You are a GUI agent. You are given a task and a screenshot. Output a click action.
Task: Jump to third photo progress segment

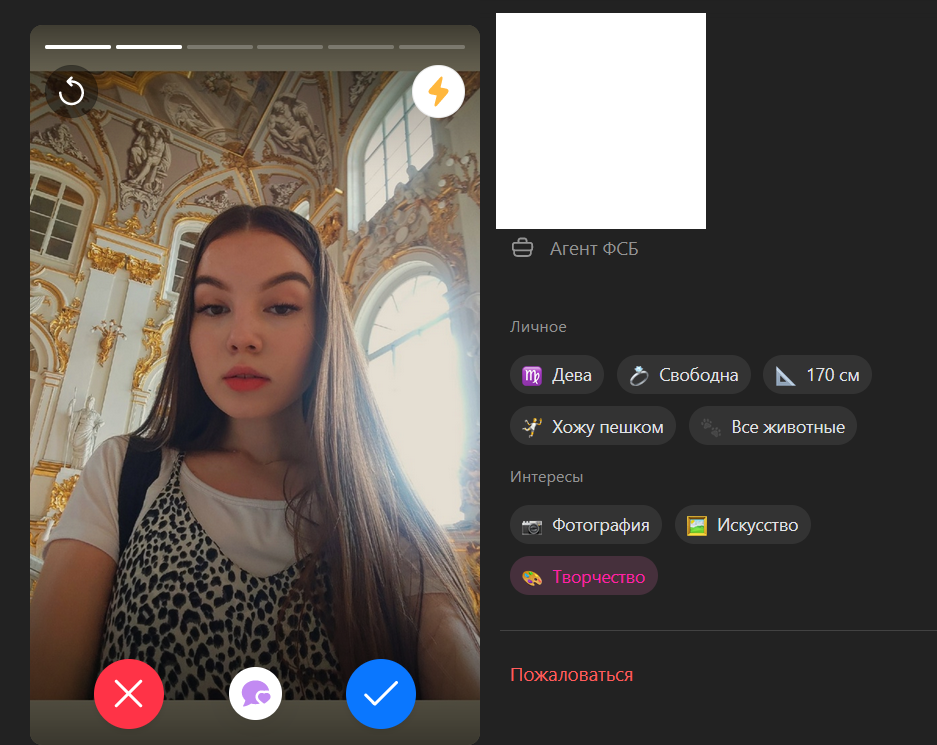pos(219,47)
